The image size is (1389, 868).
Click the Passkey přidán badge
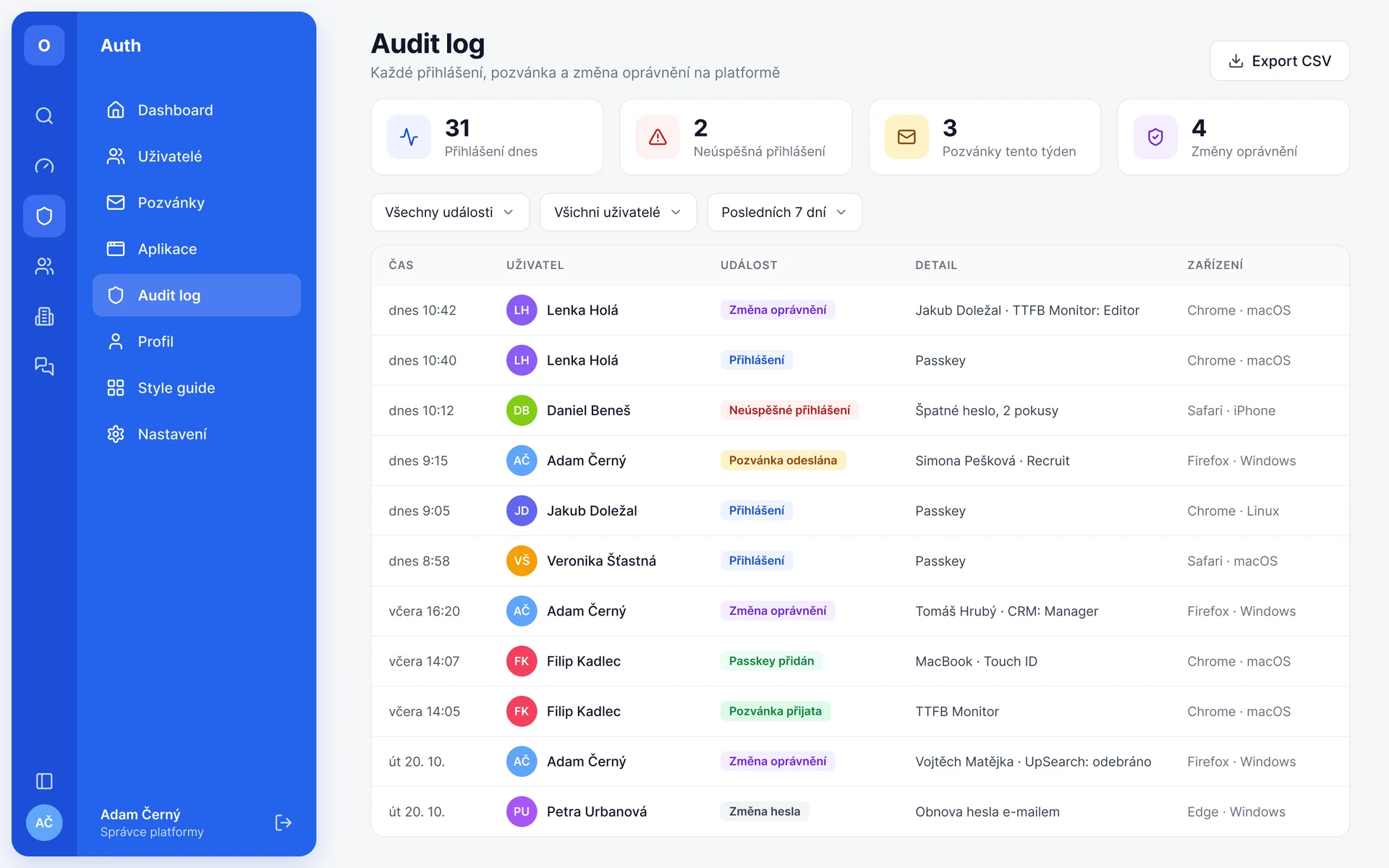pos(771,661)
